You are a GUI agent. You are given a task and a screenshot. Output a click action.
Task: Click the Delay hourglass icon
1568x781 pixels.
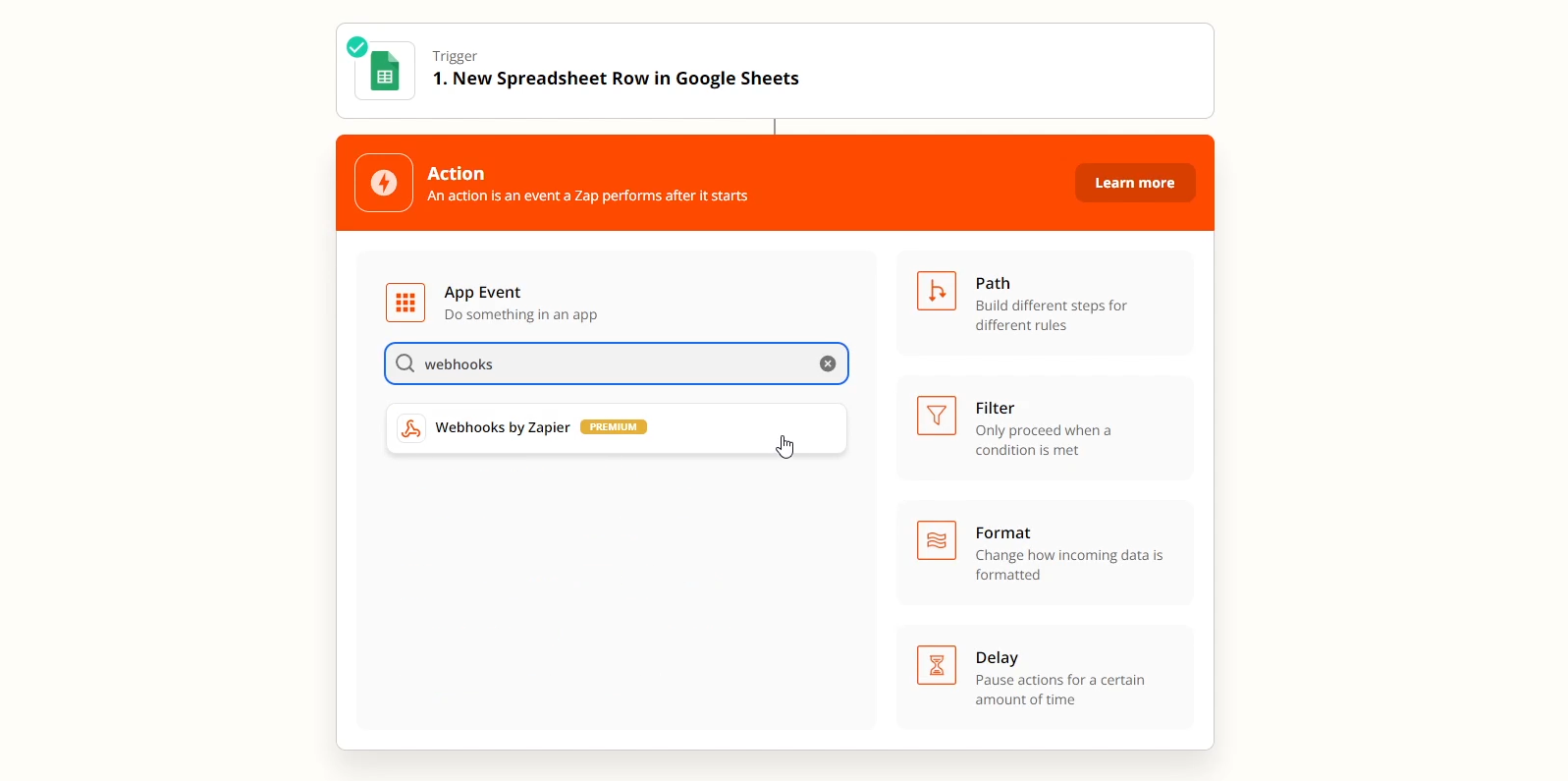[x=937, y=665]
